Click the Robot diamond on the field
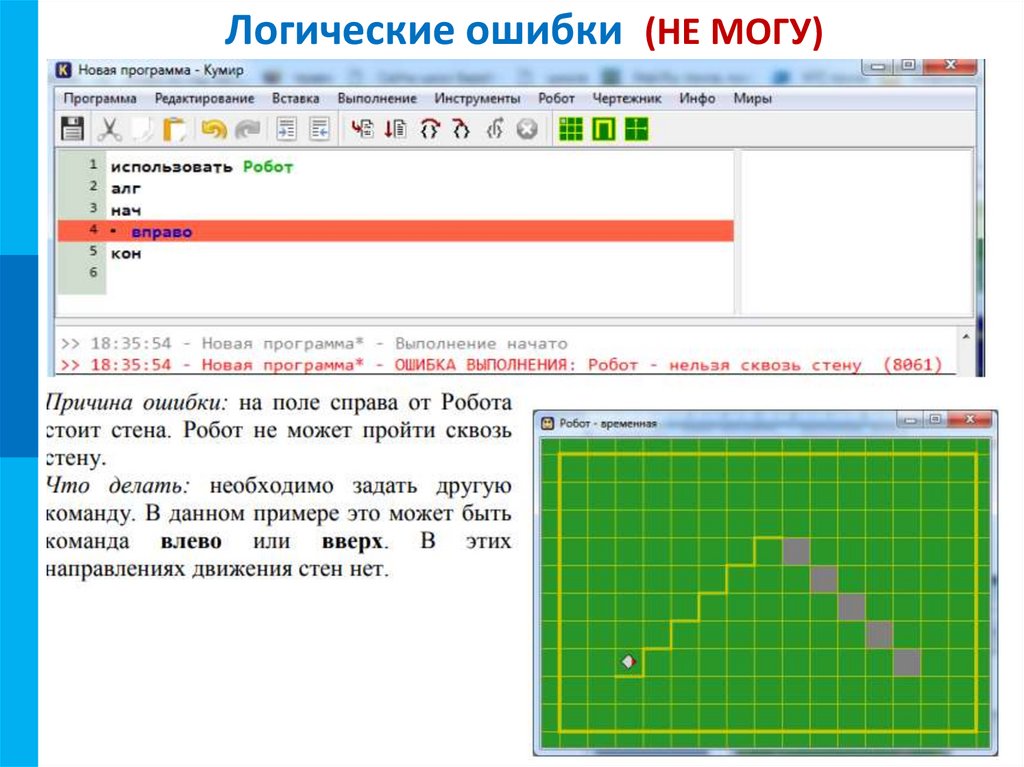 coord(627,662)
